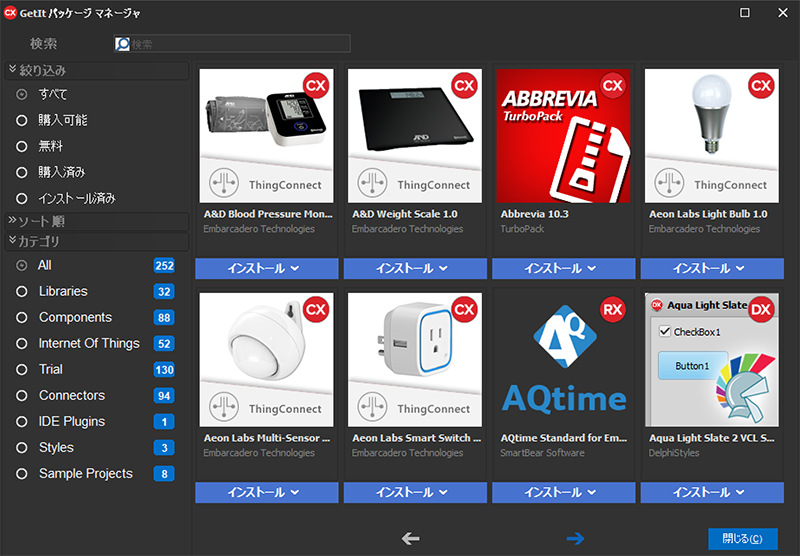Select the インストール済み filter option
This screenshot has width=800, height=556.
point(22,198)
